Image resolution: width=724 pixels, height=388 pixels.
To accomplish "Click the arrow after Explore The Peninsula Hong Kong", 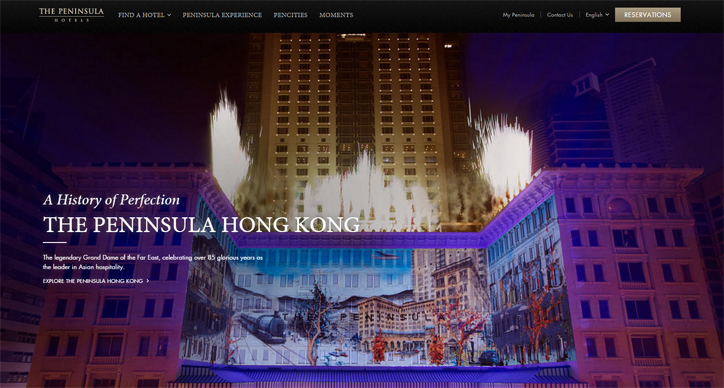I will tap(147, 281).
